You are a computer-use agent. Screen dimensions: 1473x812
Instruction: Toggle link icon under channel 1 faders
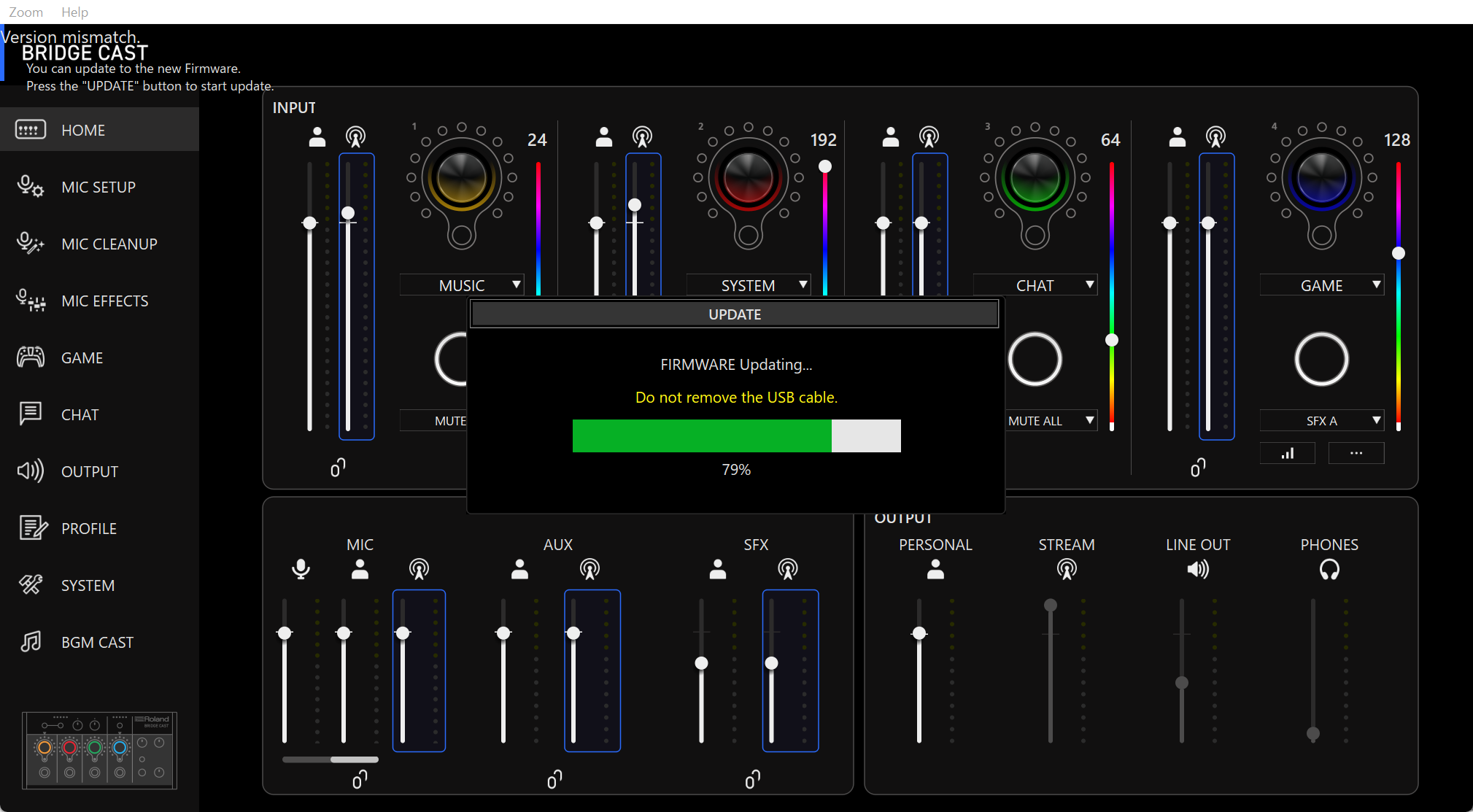pos(338,467)
